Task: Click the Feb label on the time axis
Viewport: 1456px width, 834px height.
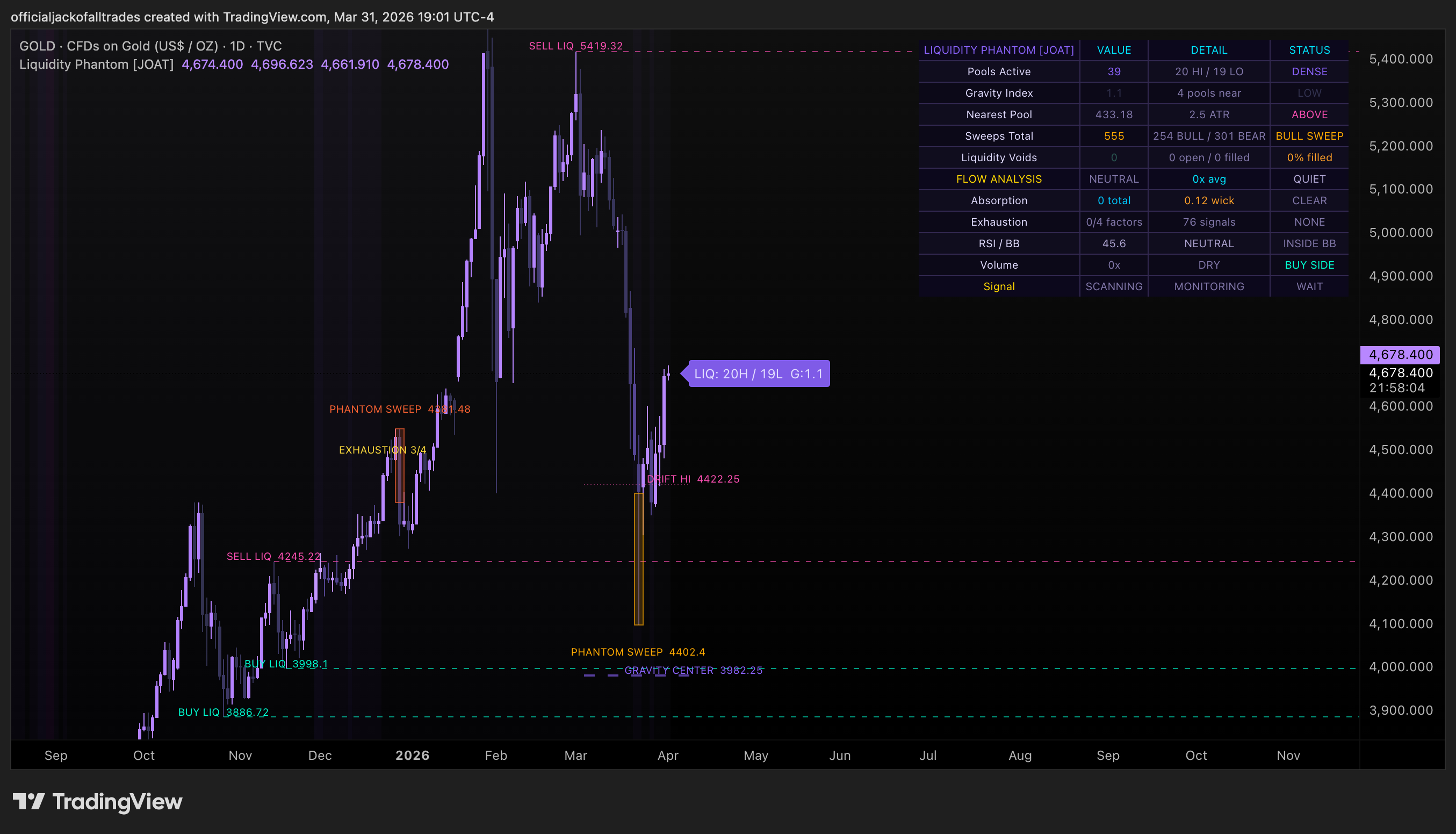Action: pos(496,755)
